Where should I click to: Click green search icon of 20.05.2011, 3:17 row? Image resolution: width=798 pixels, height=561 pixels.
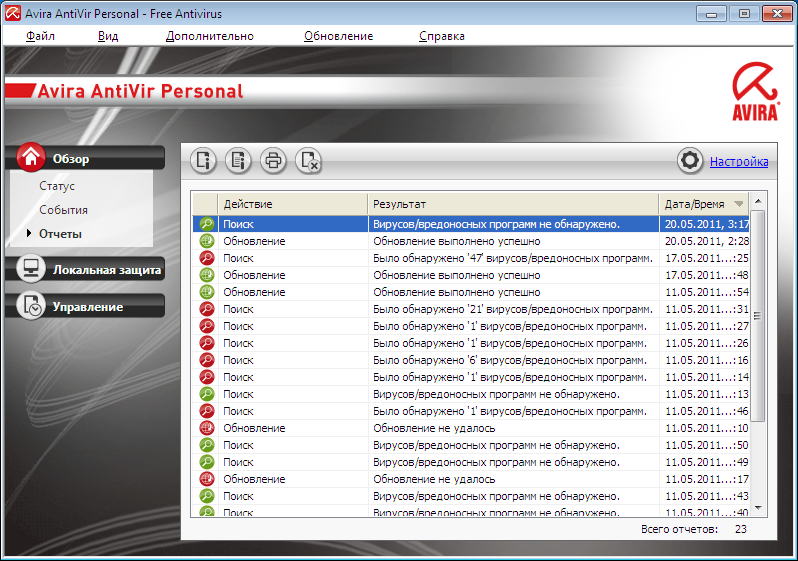coord(207,224)
